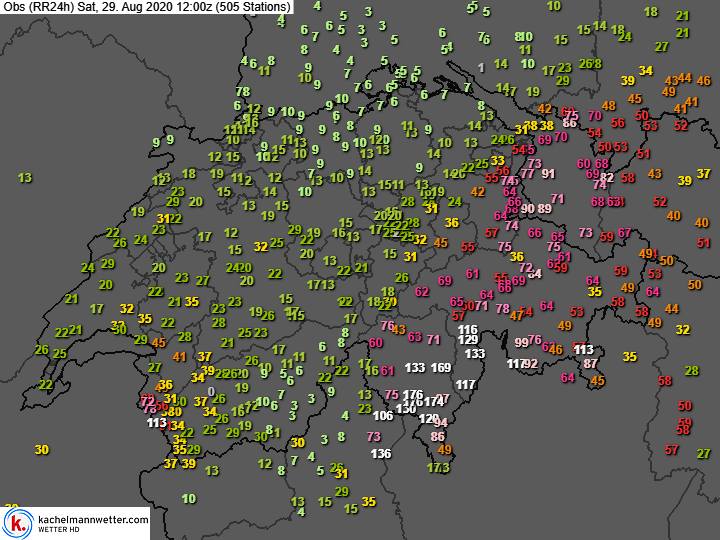Click the station value 92

[x=530, y=364]
